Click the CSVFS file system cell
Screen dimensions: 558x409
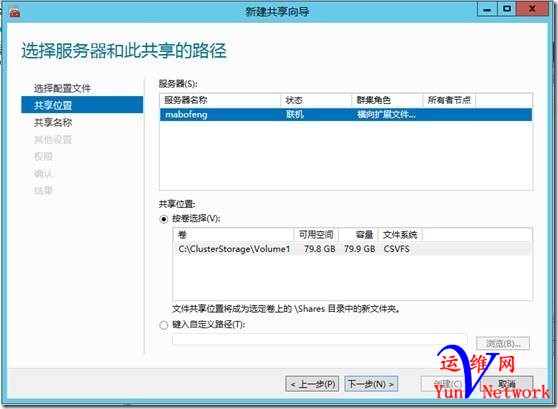396,249
